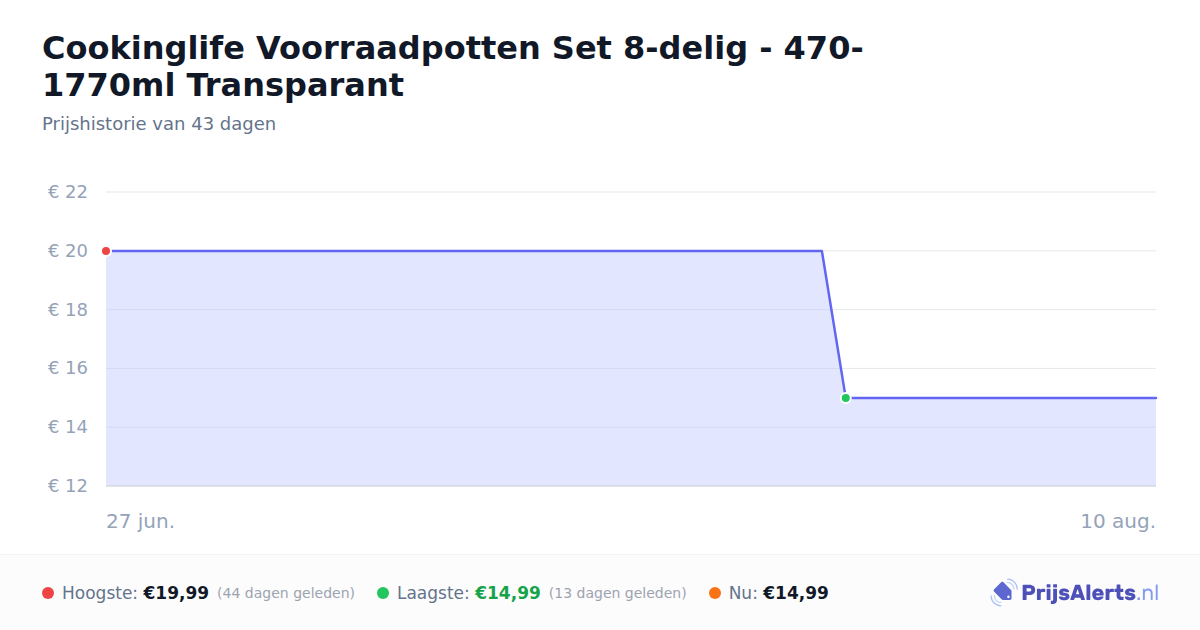Click the 'Prijshistorie van 43 dagen' subtitle

point(159,124)
